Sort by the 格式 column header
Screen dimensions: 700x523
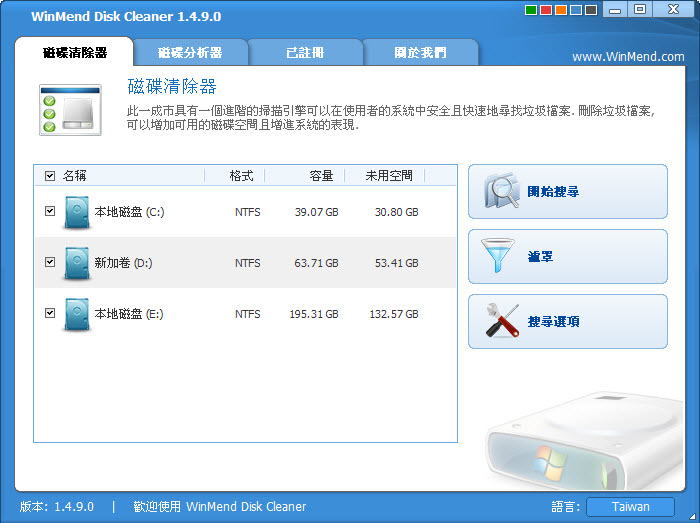tap(242, 176)
